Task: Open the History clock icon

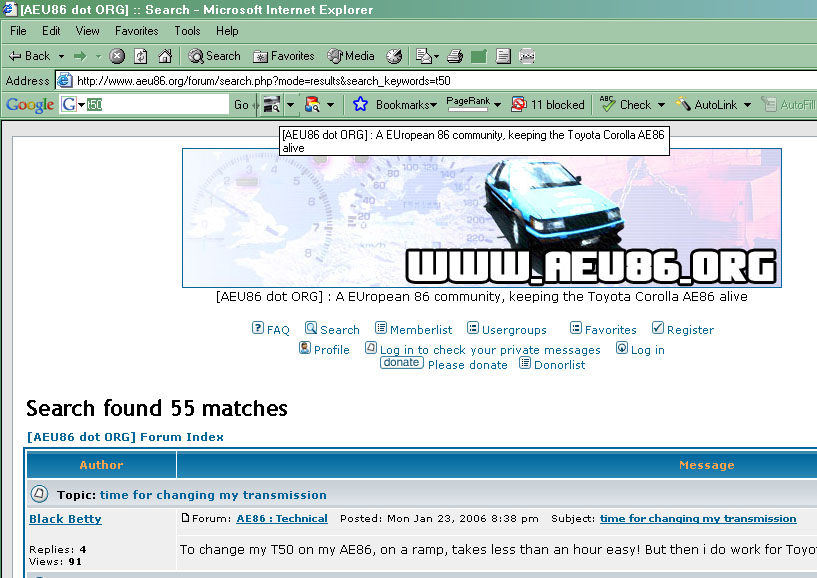Action: (394, 56)
